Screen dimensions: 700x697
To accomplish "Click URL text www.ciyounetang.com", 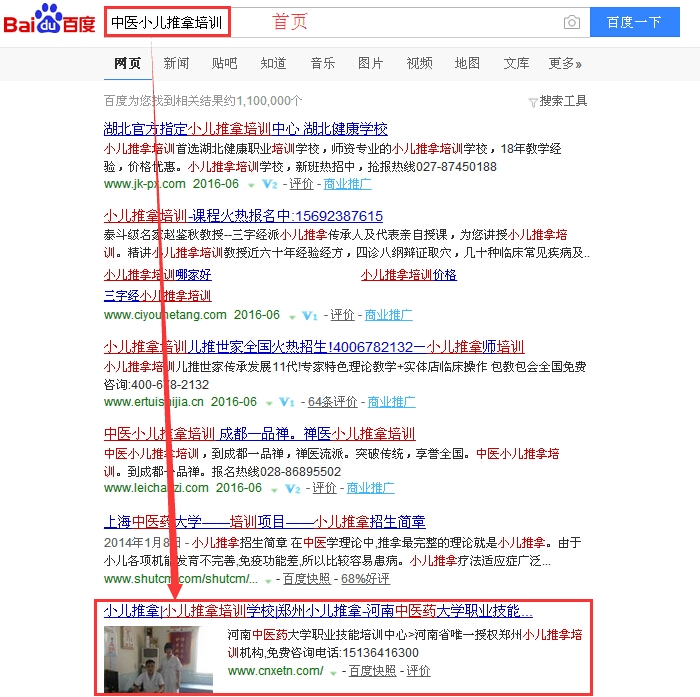I will click(x=165, y=315).
